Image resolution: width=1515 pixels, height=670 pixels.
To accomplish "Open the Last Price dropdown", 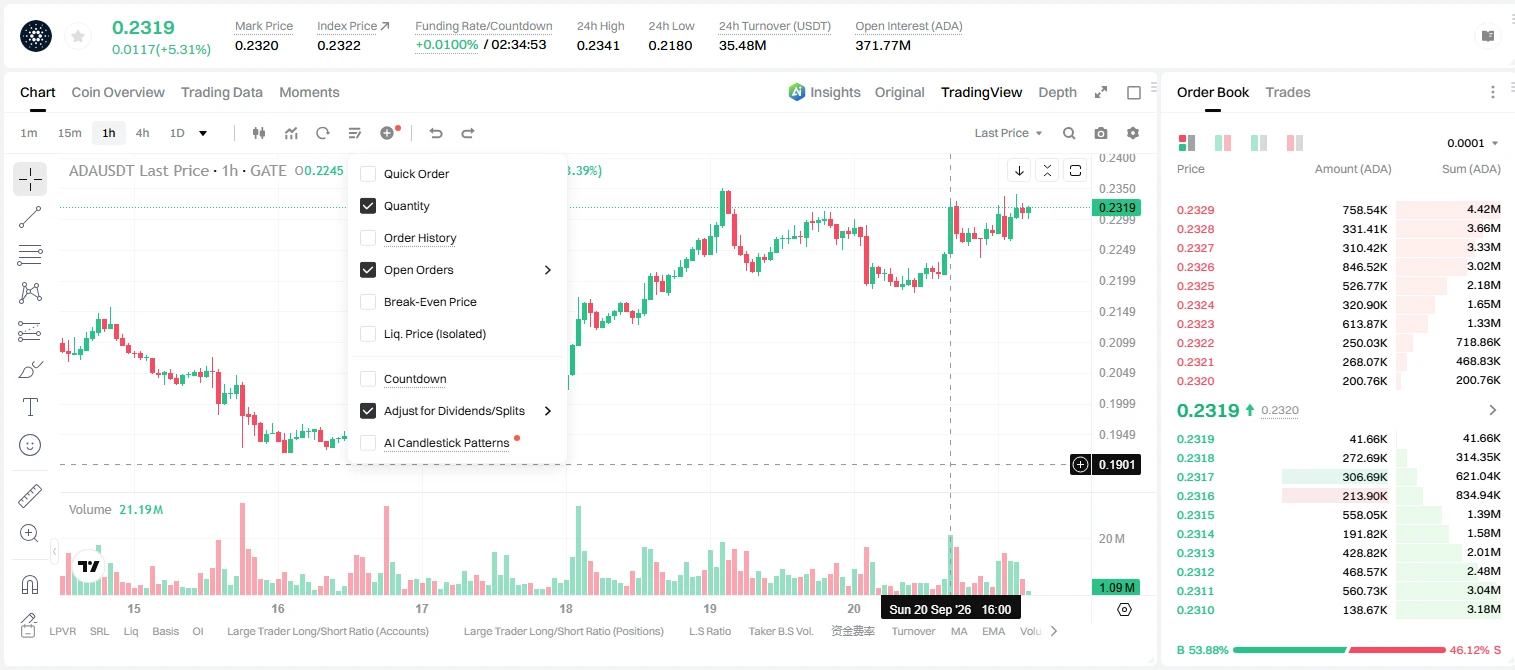I will 1008,133.
